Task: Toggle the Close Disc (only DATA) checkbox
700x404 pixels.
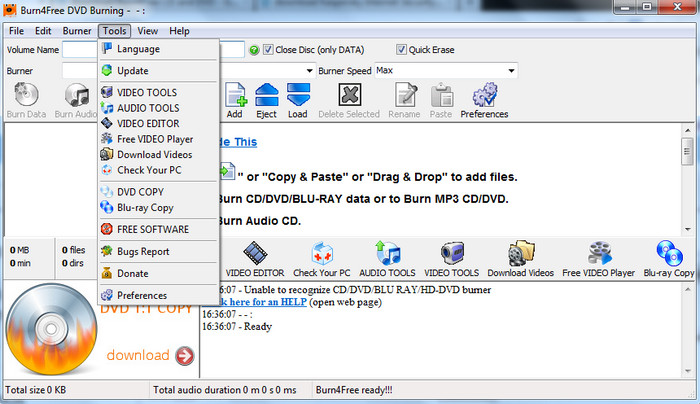Action: pyautogui.click(x=268, y=50)
